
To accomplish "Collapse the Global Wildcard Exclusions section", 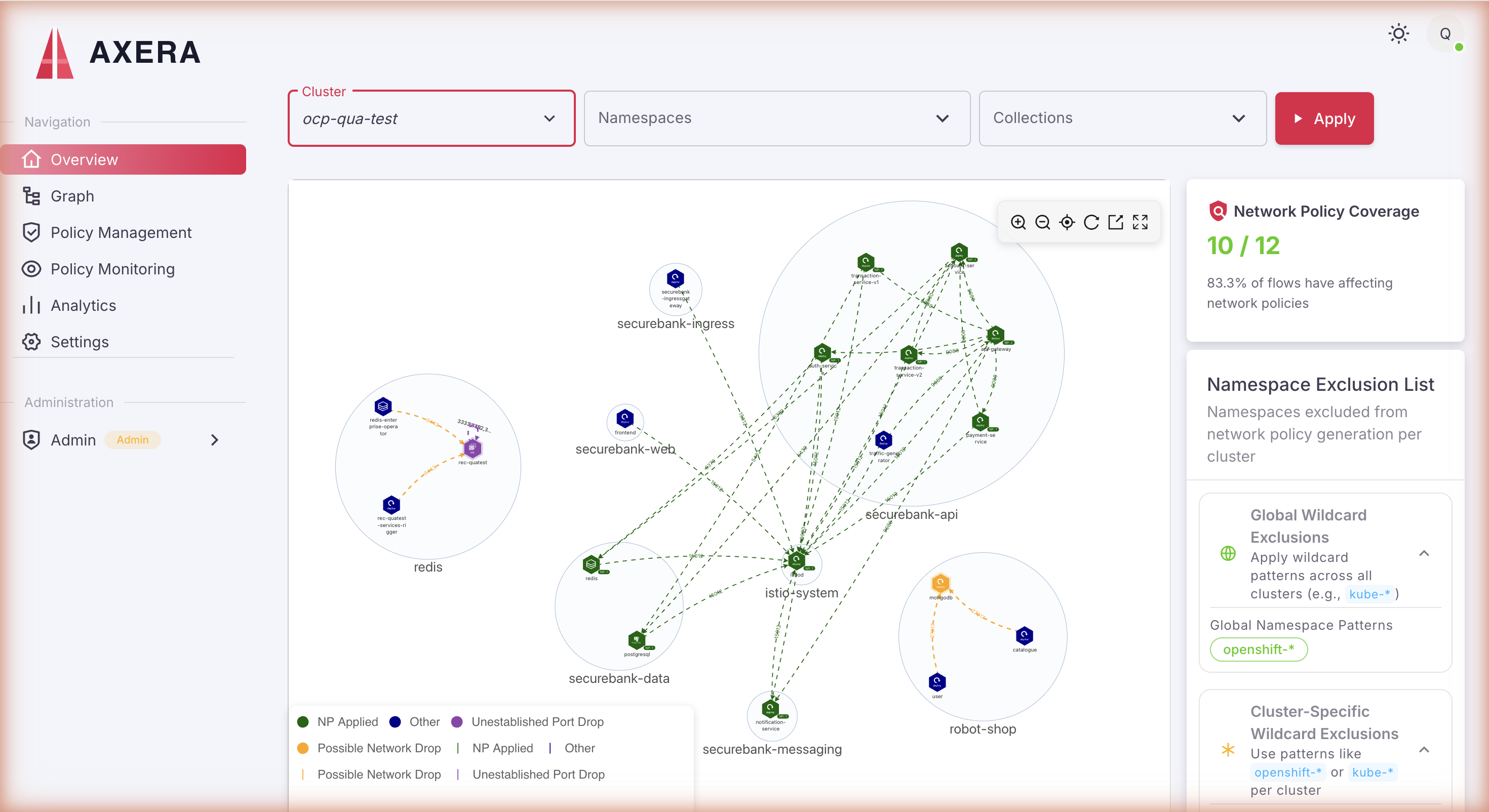I will [x=1424, y=554].
